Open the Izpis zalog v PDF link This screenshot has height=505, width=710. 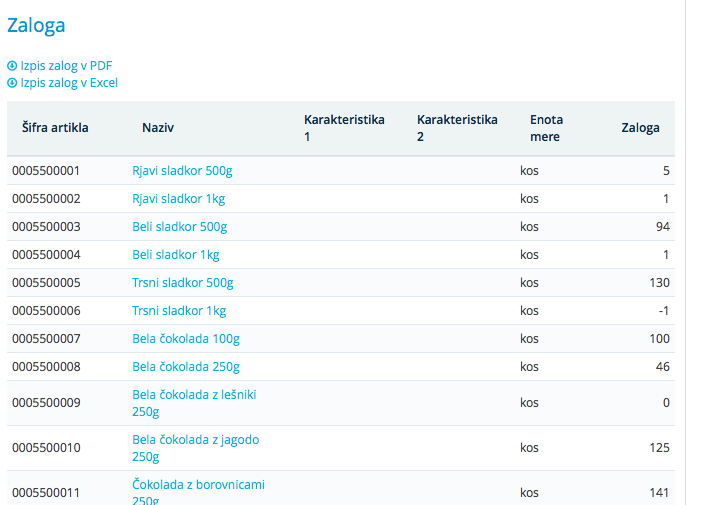pyautogui.click(x=66, y=66)
